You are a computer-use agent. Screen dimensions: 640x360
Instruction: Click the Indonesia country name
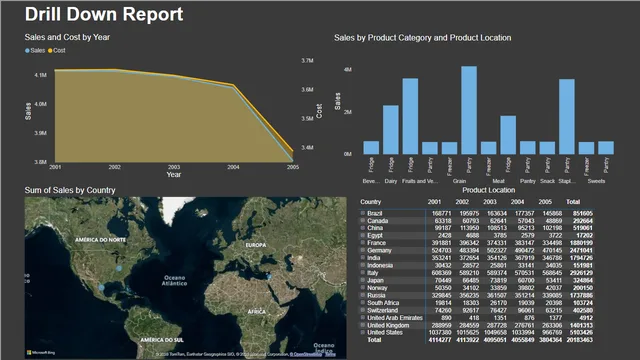point(380,265)
